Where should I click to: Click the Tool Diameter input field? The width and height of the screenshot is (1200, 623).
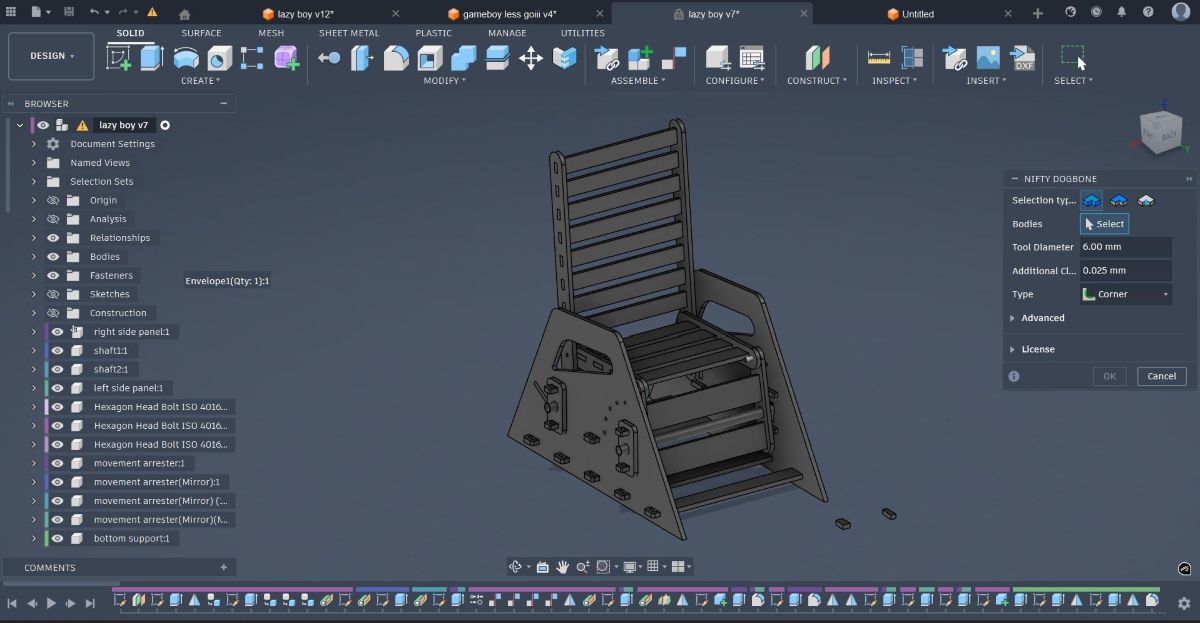pos(1126,246)
